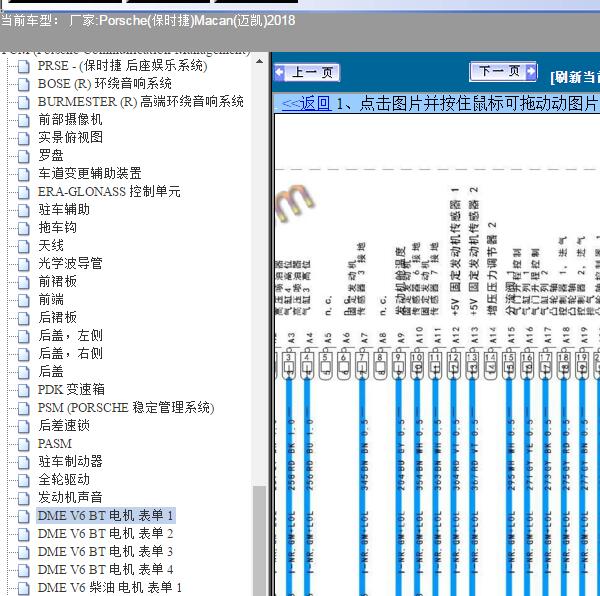
Task: Select the ERA-GLONASS 控制单元 entry label
Action: [109, 192]
